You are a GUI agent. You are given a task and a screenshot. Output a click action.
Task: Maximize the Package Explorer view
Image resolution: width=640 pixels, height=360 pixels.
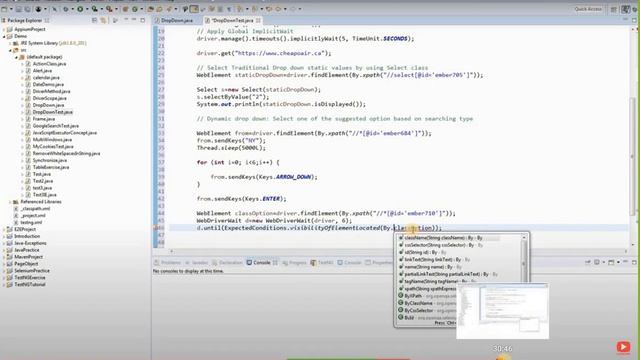142,20
